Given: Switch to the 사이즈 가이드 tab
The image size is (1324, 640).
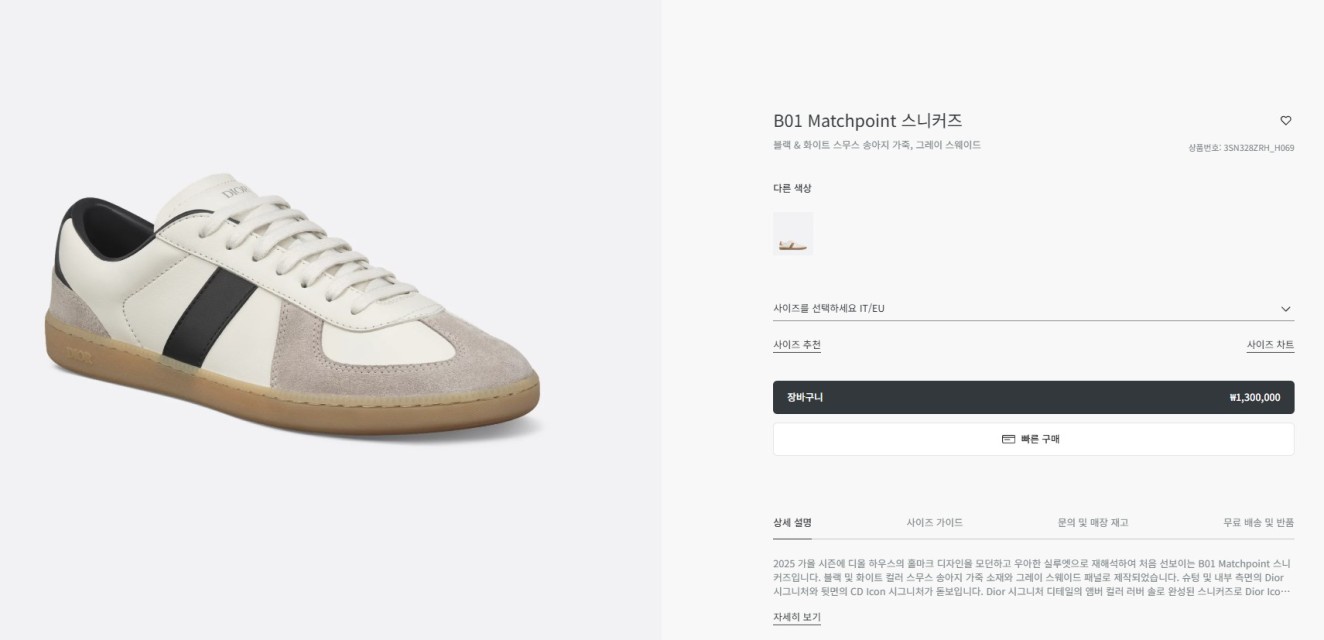Looking at the screenshot, I should pos(934,522).
